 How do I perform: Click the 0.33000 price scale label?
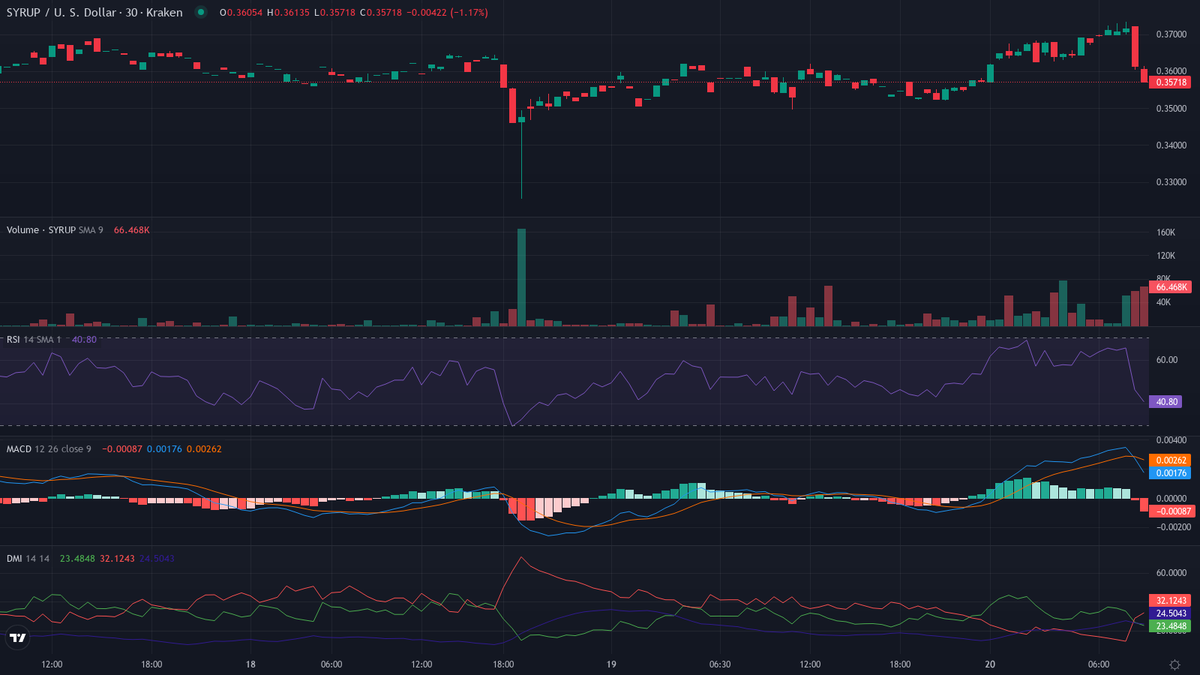tap(1171, 182)
